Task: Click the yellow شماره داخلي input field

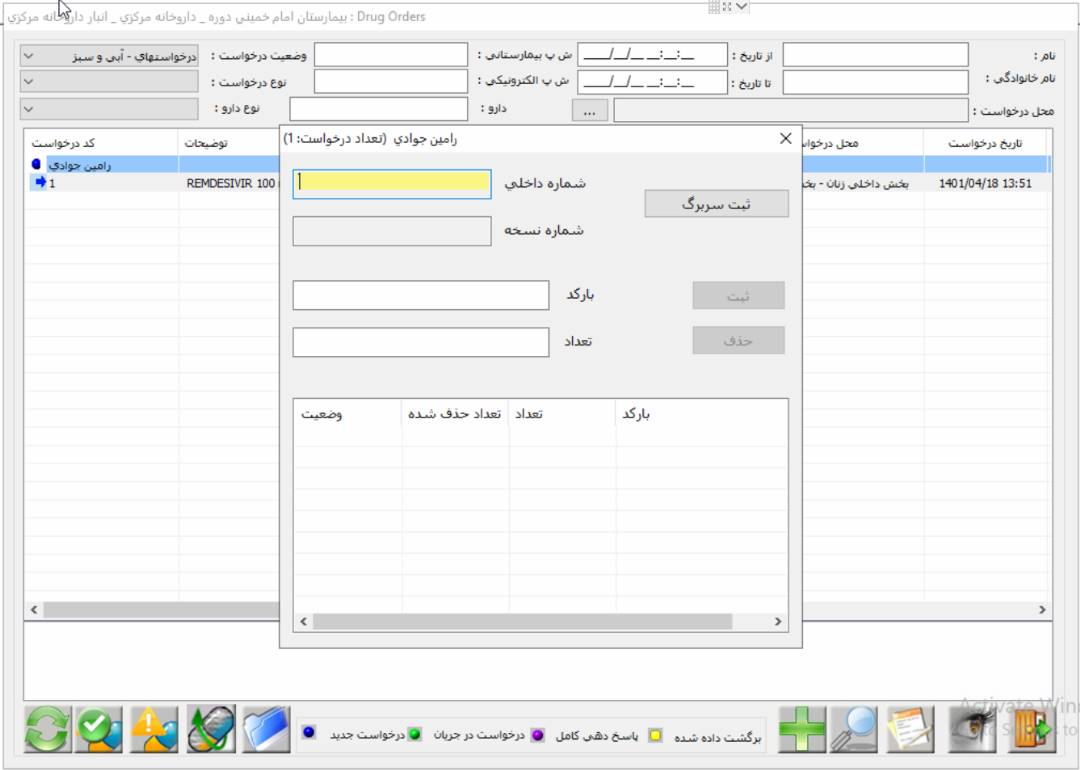Action: (392, 183)
